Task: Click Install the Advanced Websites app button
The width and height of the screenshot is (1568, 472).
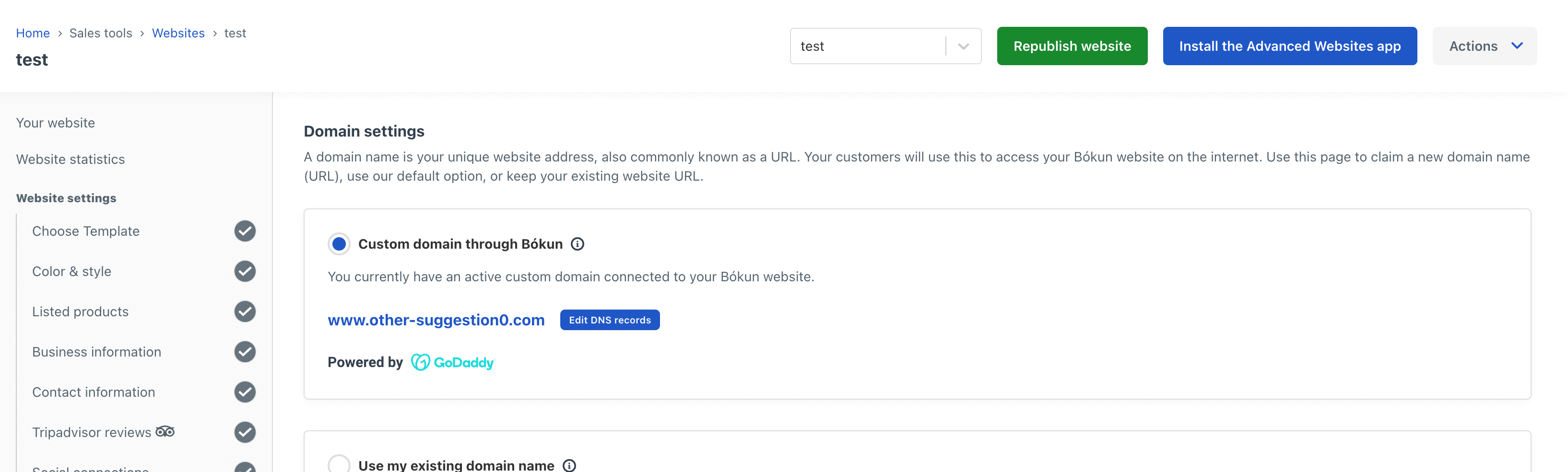Action: point(1289,46)
